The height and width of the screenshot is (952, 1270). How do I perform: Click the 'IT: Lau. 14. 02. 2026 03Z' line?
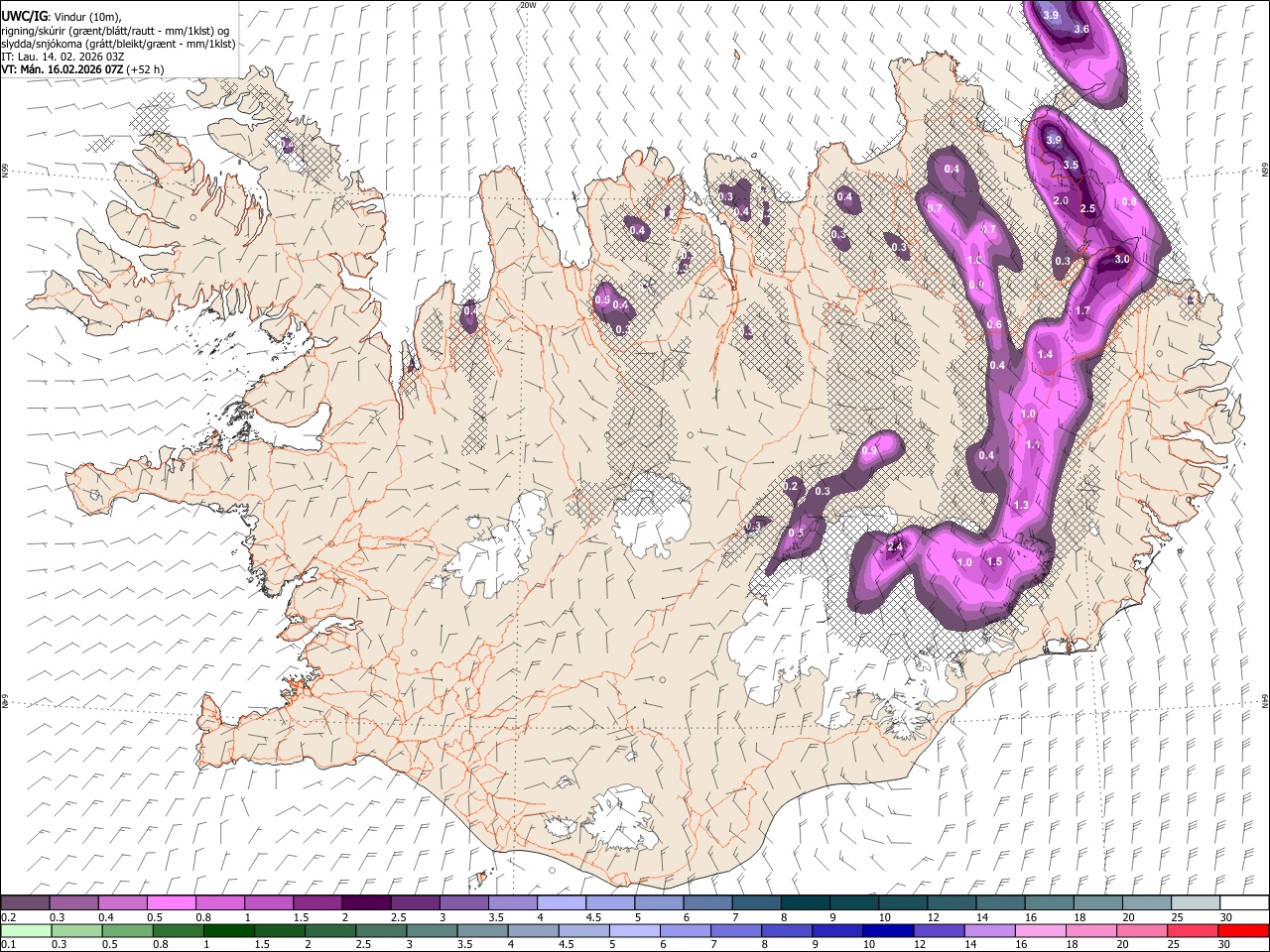click(63, 57)
